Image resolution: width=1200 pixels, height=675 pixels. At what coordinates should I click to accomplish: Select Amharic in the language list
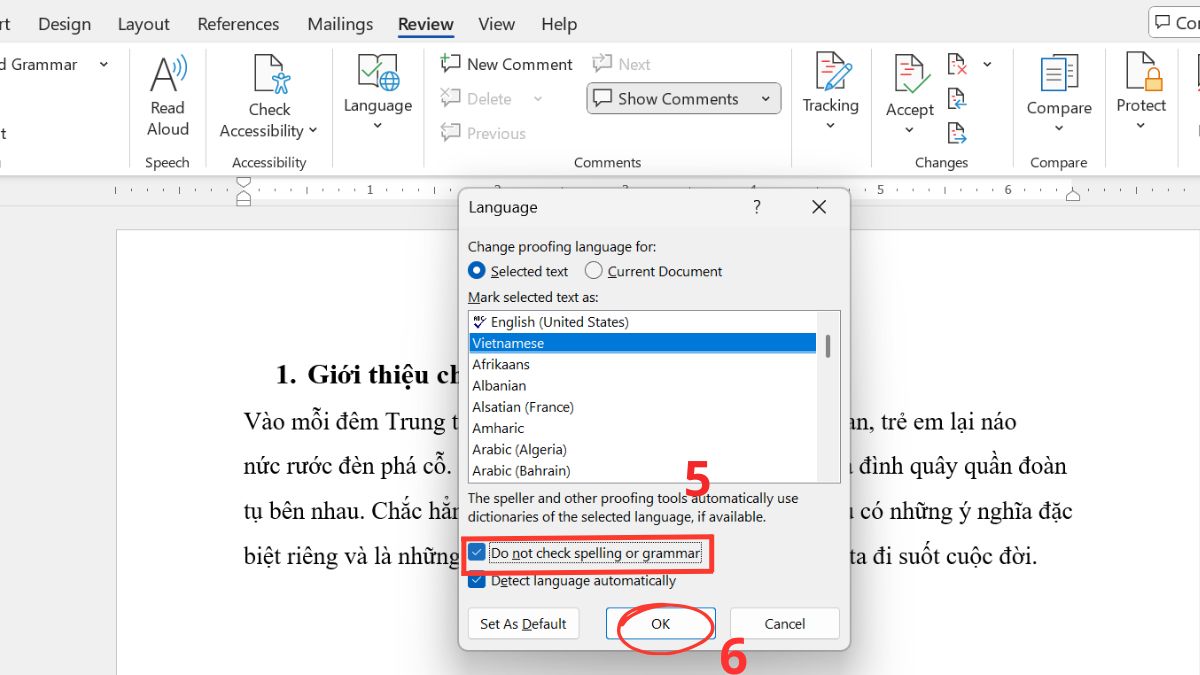pos(643,428)
